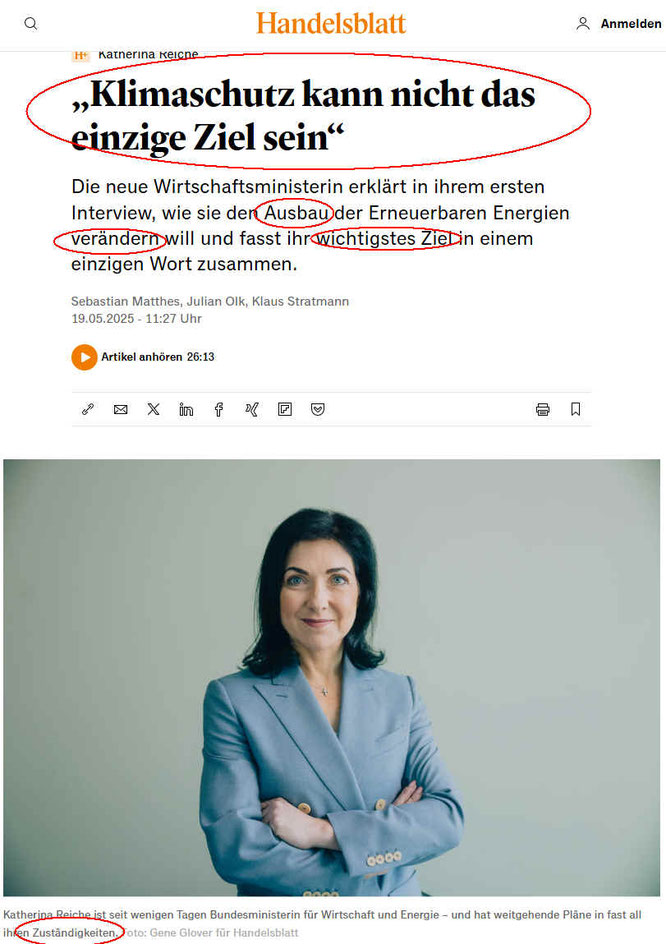
Task: Open the Anmelden login link
Action: 630,23
